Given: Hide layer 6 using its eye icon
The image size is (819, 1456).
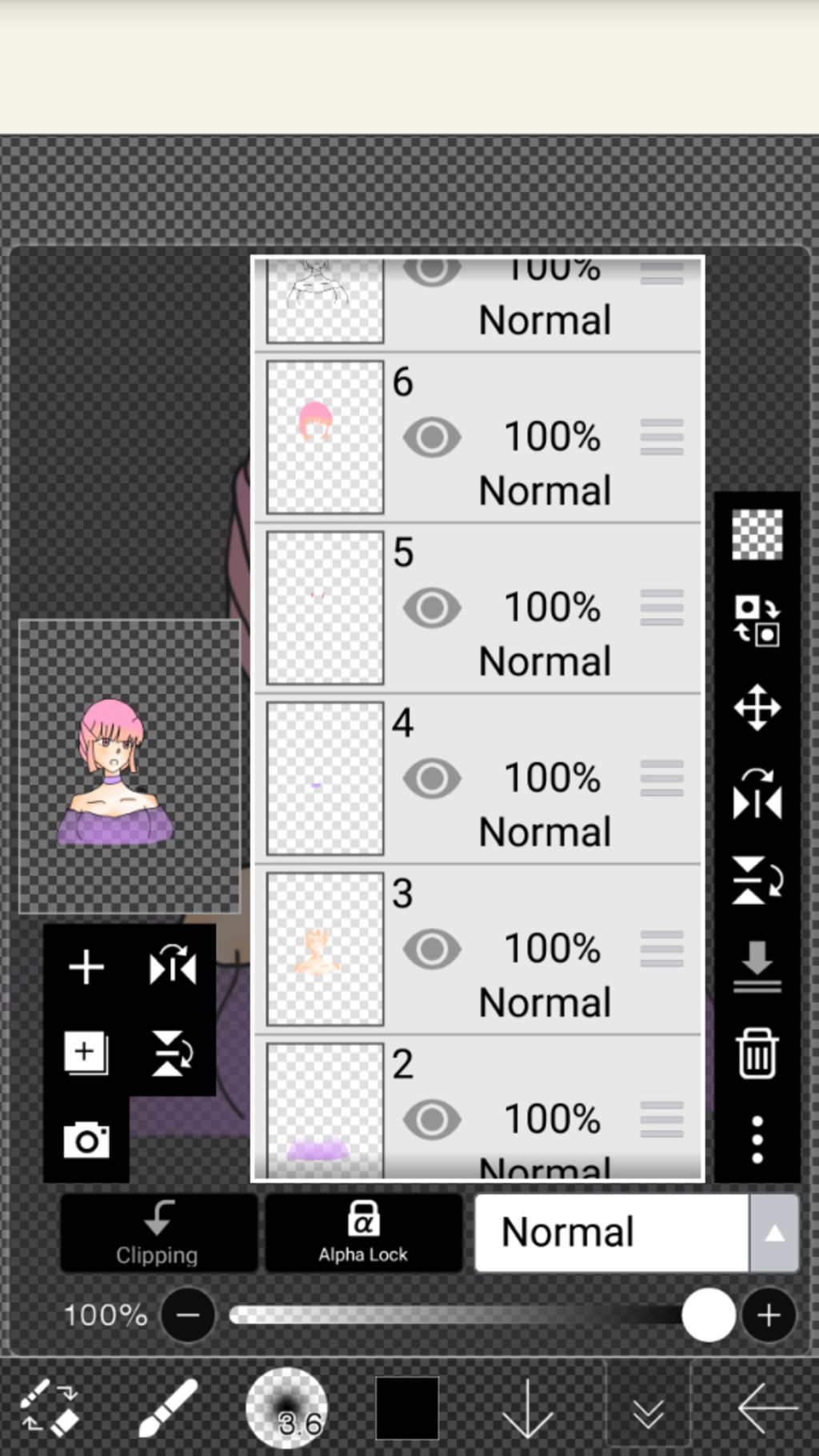Looking at the screenshot, I should [432, 437].
